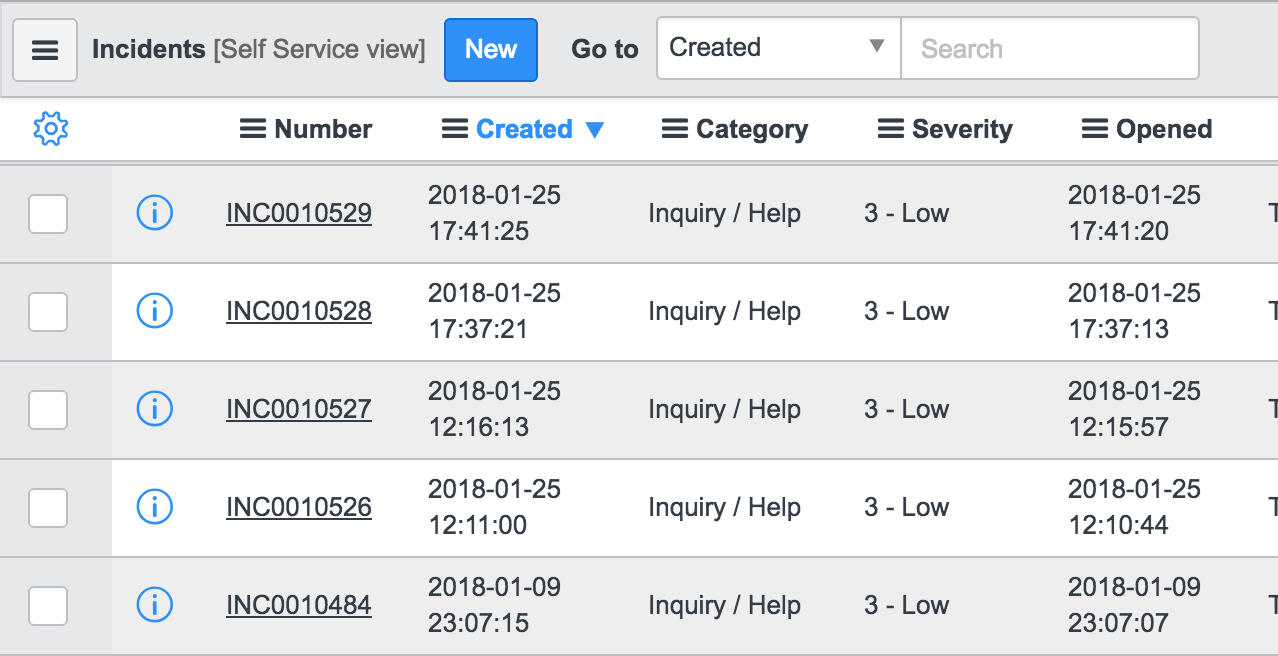Screen dimensions: 1278x656
Task: Open the hamburger context menu
Action: (44, 48)
